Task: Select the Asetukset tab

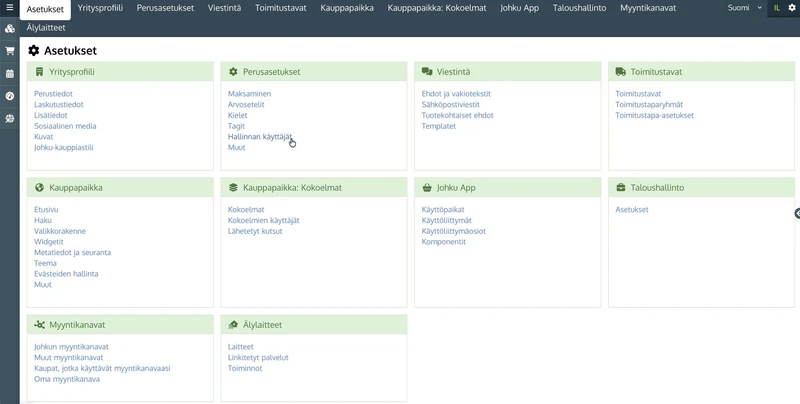Action: pyautogui.click(x=45, y=9)
